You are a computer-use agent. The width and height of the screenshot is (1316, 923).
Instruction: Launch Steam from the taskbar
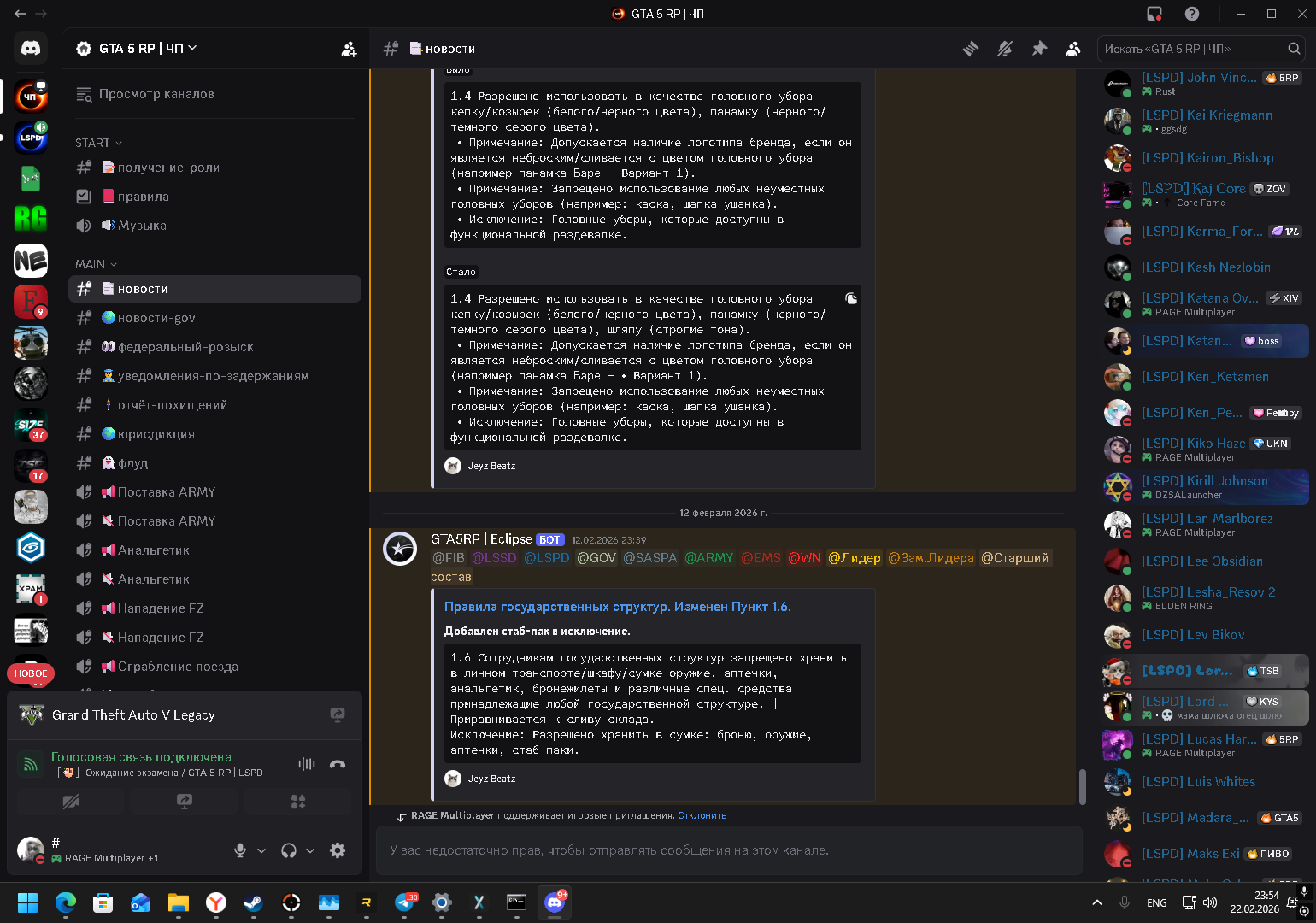253,902
